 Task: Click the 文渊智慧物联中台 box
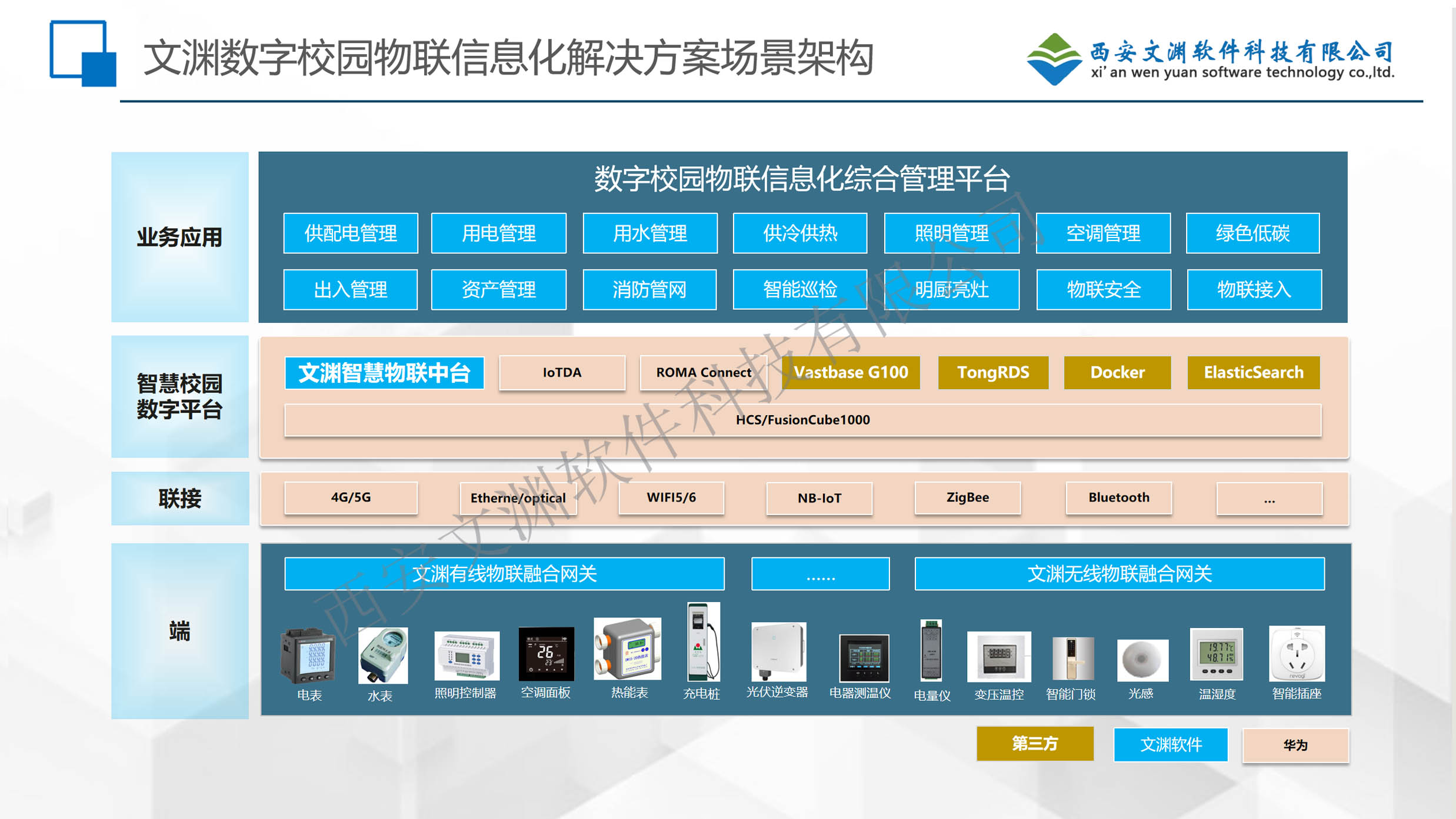[385, 373]
